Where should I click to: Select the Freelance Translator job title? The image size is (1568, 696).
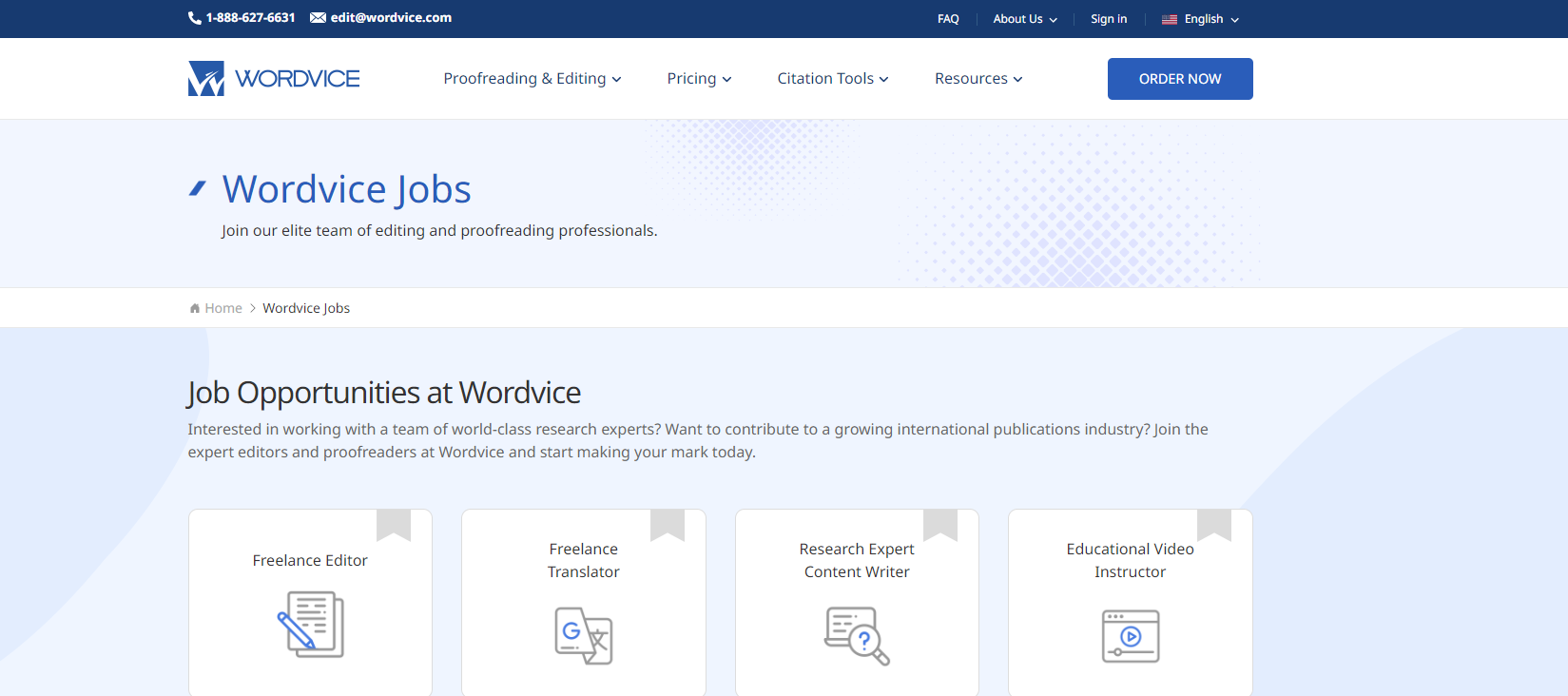pyautogui.click(x=584, y=561)
